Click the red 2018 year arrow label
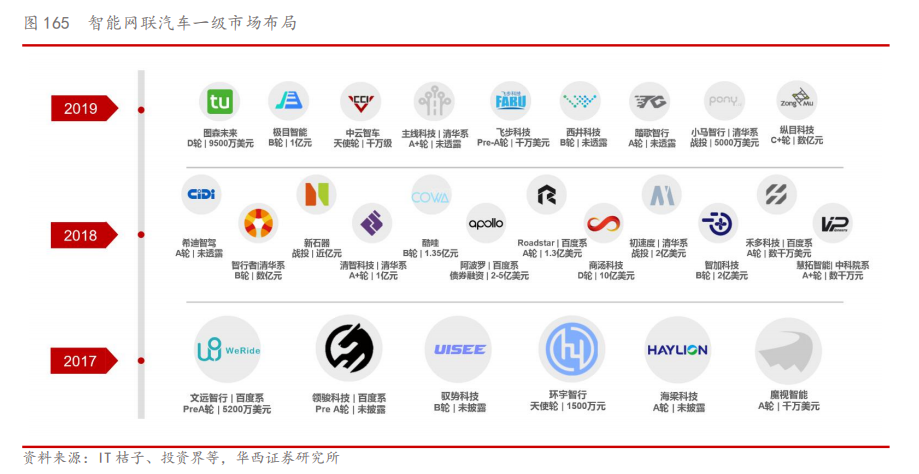Image resolution: width=919 pixels, height=474 pixels. point(84,235)
